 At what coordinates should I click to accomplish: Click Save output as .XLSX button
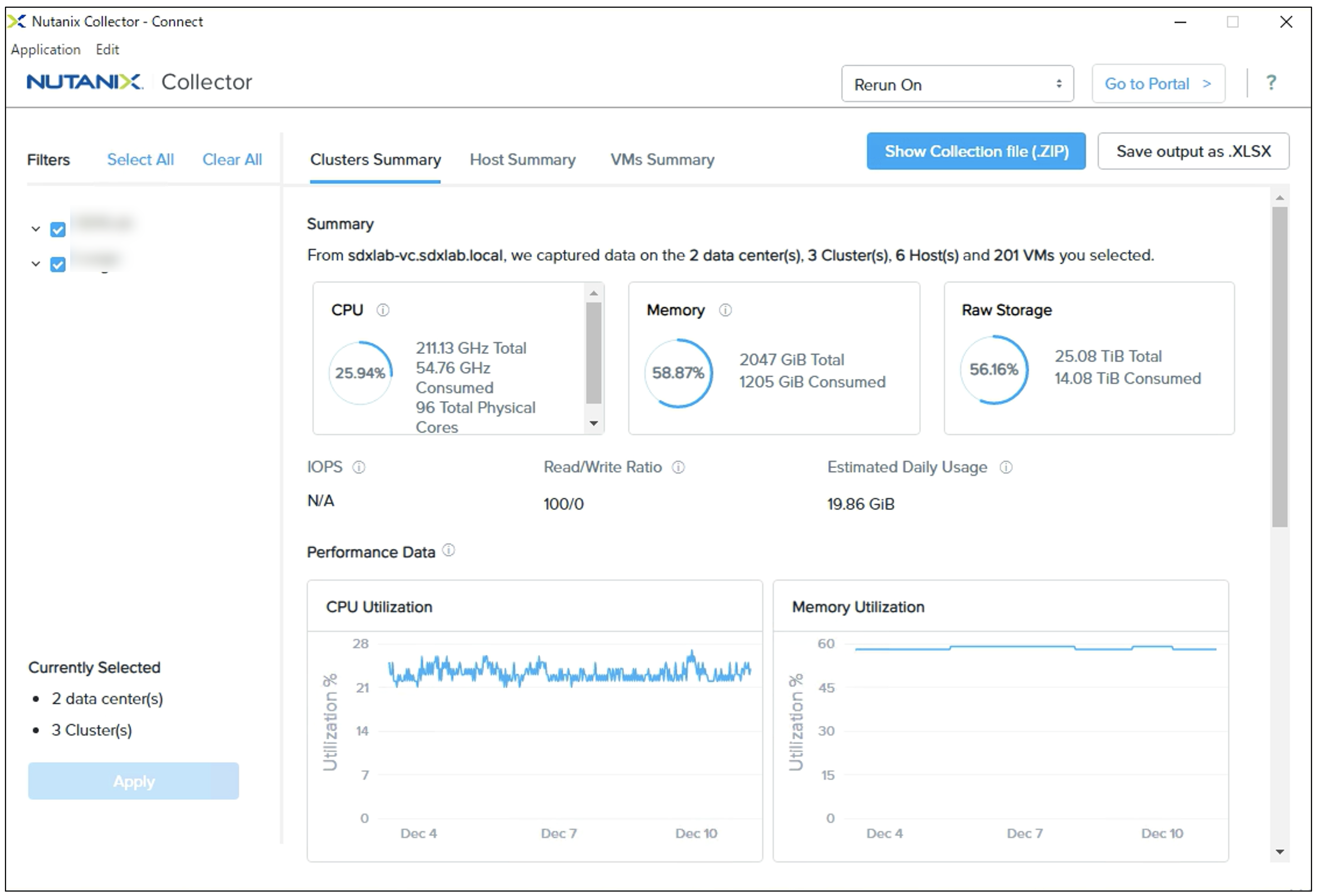click(x=1193, y=152)
